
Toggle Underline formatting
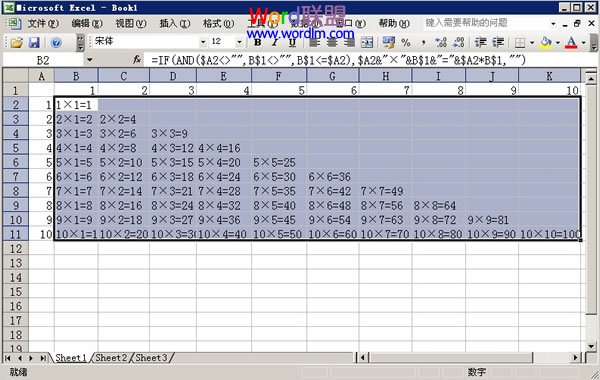tap(292, 42)
